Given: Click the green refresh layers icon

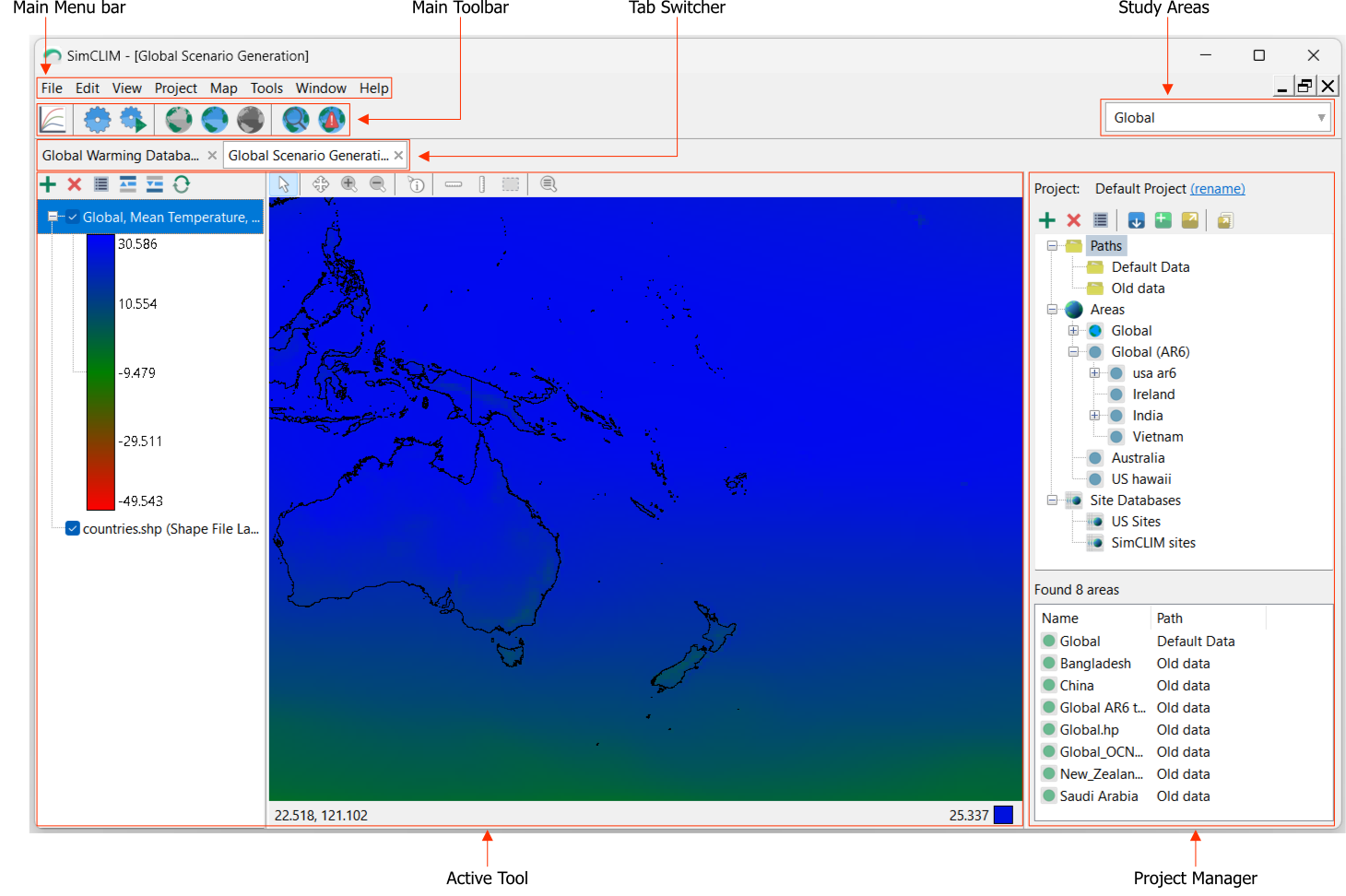Looking at the screenshot, I should pyautogui.click(x=182, y=184).
